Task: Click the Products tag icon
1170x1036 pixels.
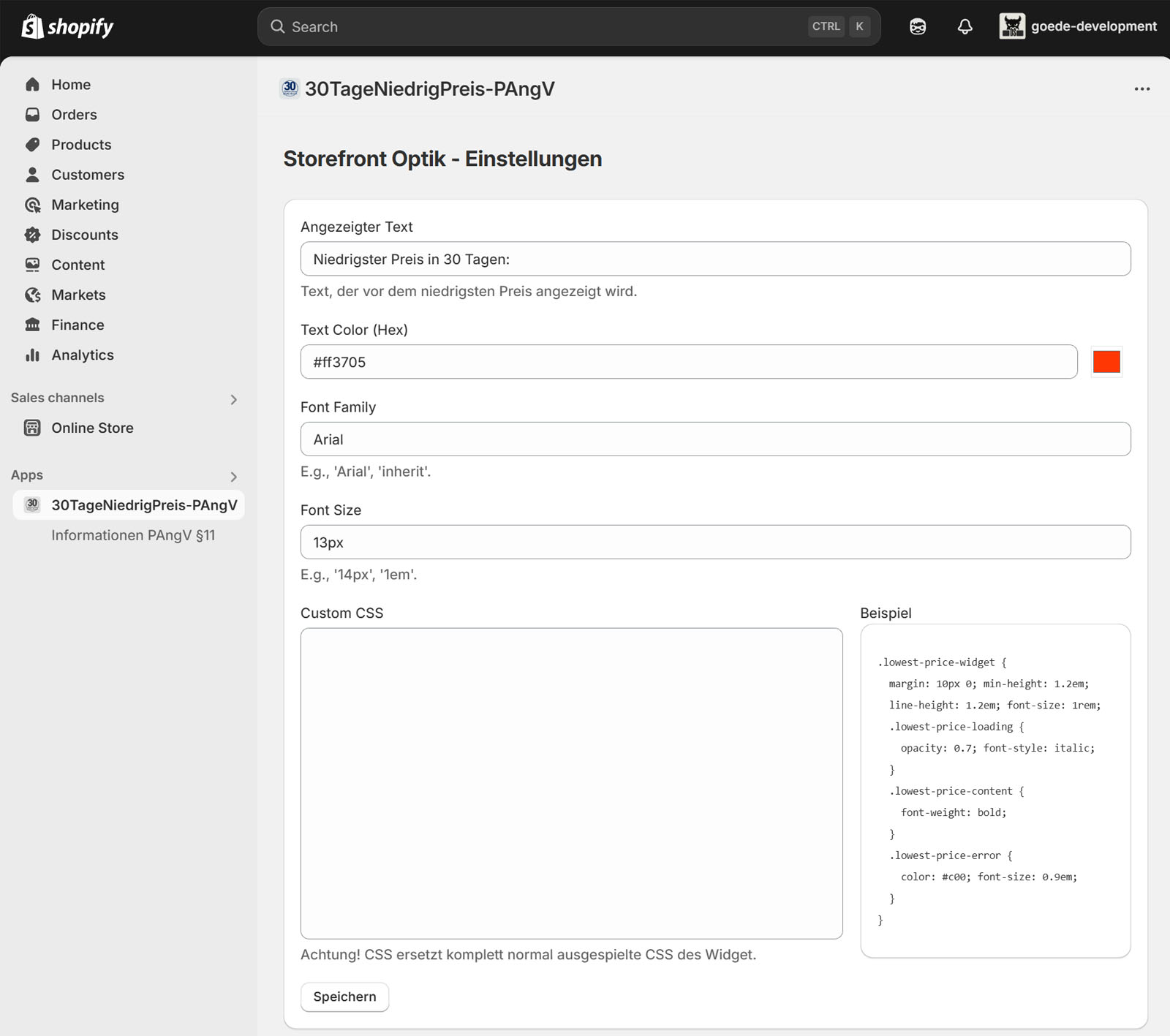Action: click(33, 145)
